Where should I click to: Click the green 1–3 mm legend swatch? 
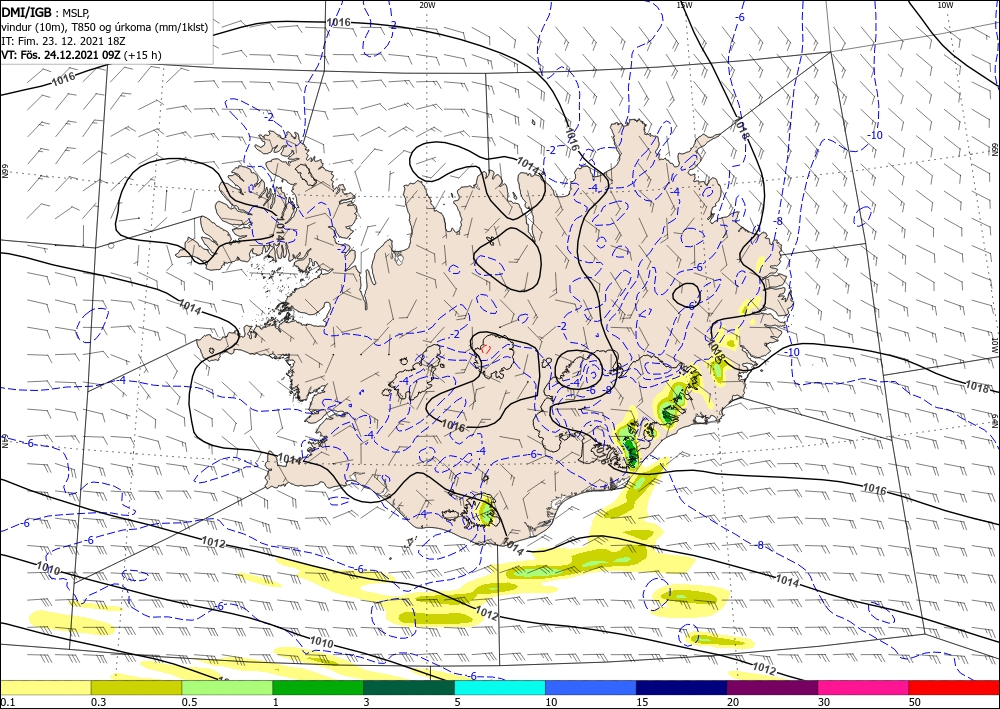pos(318,687)
